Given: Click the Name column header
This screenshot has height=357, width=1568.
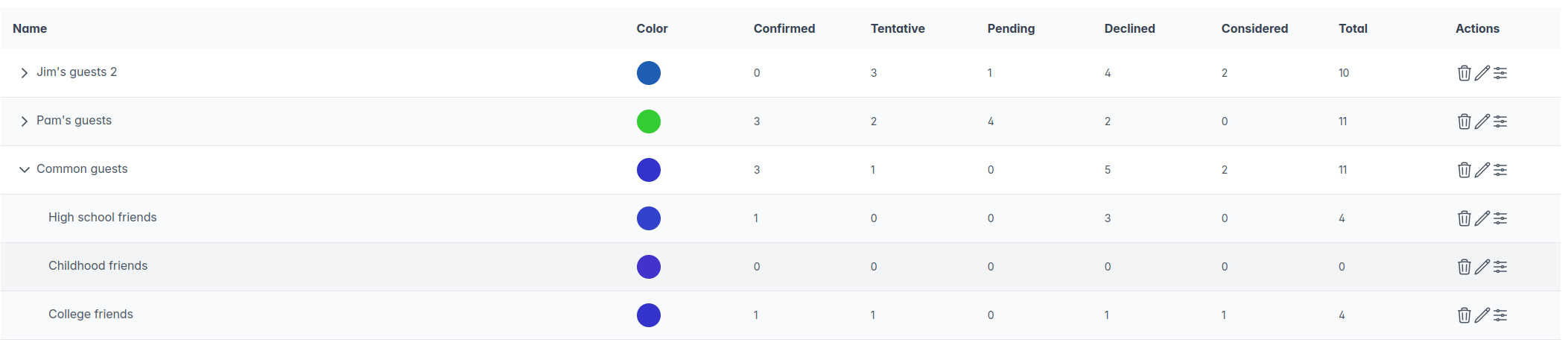Looking at the screenshot, I should (30, 28).
